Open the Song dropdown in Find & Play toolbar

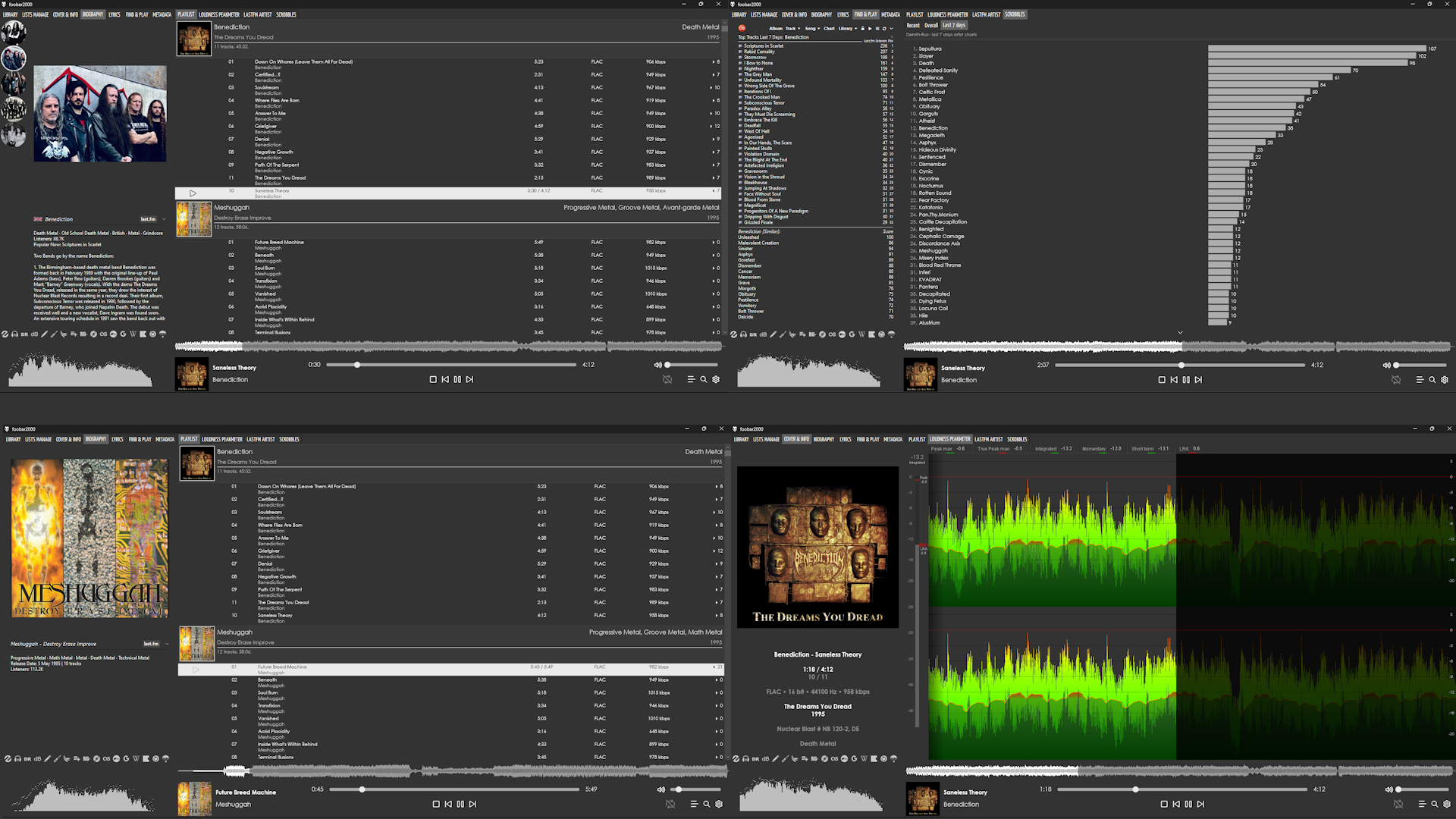(812, 28)
